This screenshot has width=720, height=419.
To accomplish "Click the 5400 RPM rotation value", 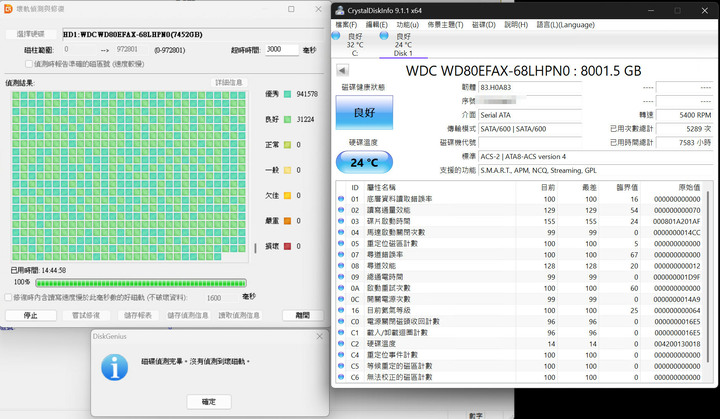I will click(684, 115).
